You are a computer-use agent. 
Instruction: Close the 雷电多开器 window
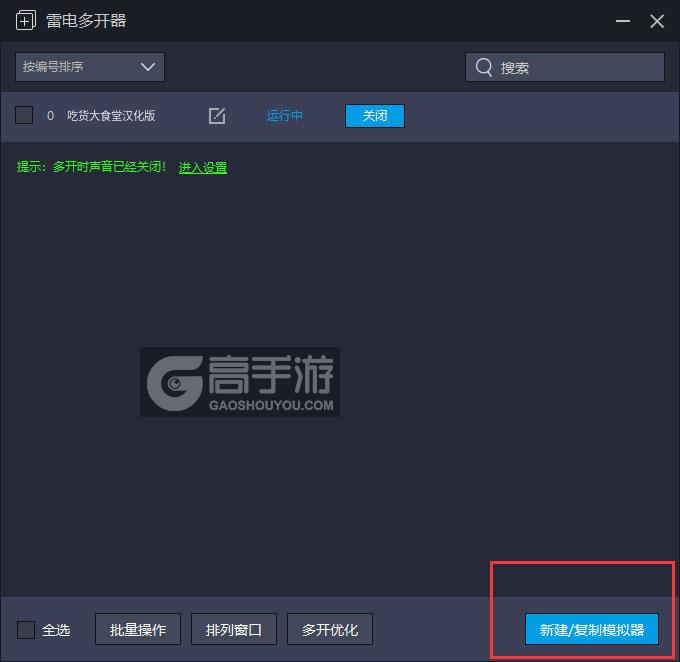pyautogui.click(x=657, y=21)
